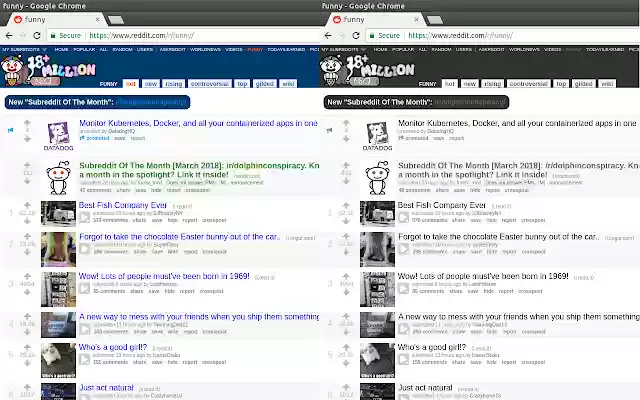Click crosspost under 'Best Fish Company Ever', left window

(x=214, y=220)
